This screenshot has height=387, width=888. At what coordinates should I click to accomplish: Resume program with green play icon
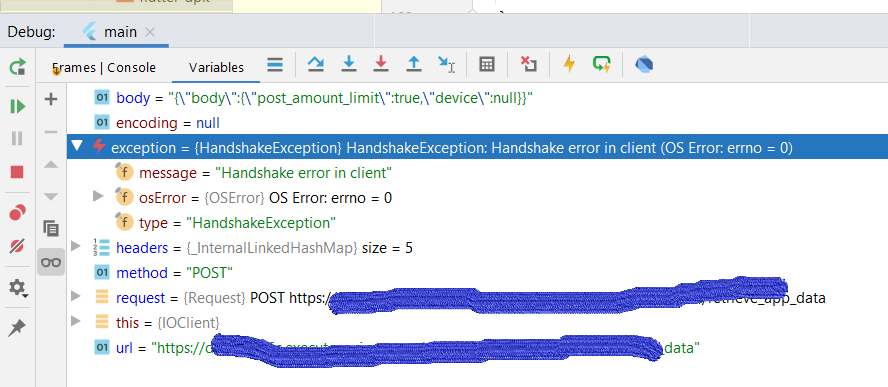(17, 106)
